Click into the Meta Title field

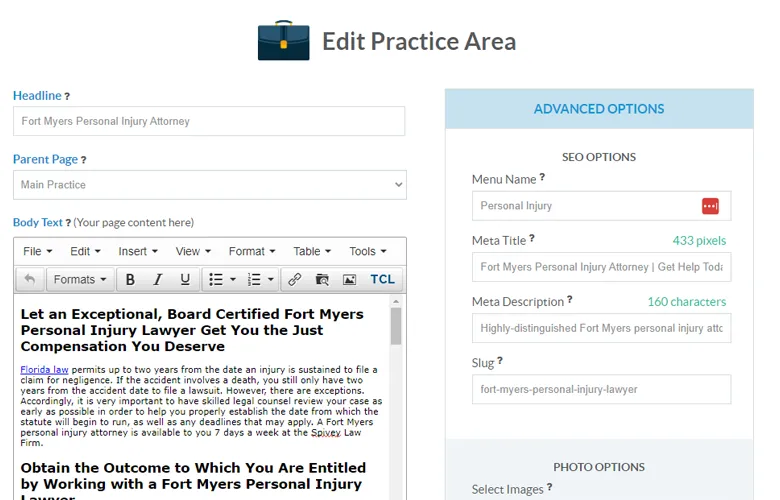(x=601, y=267)
